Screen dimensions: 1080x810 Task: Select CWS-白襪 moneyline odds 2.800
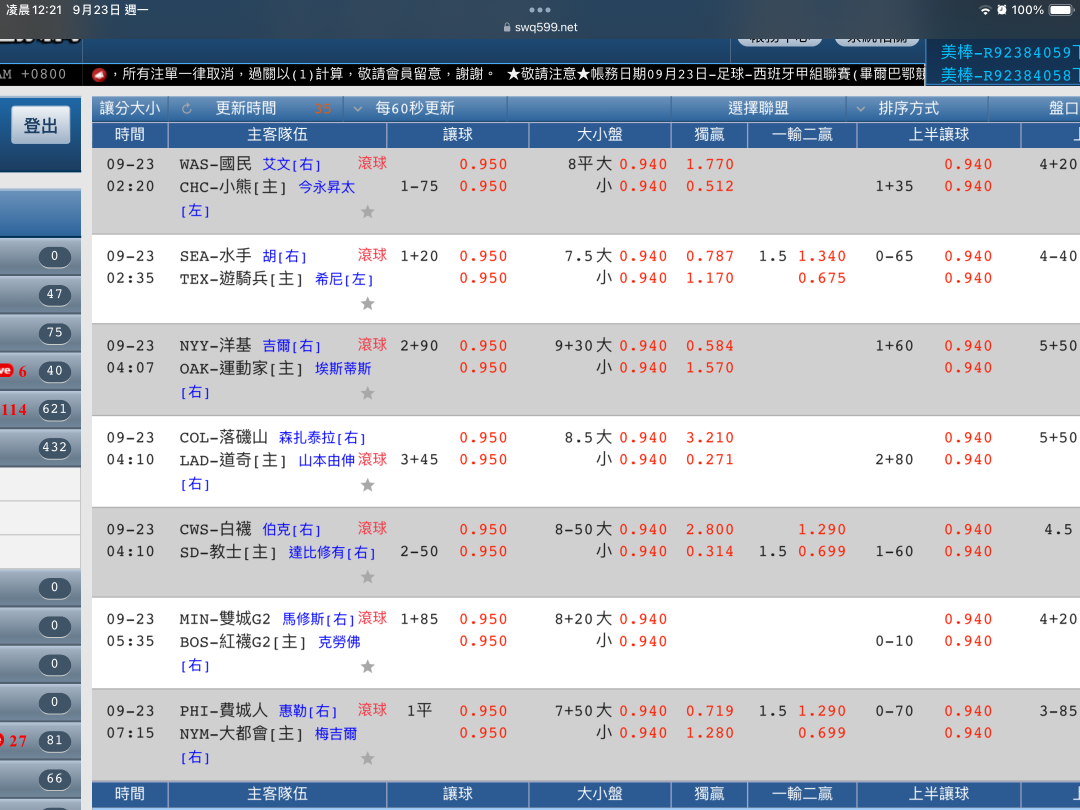(709, 530)
